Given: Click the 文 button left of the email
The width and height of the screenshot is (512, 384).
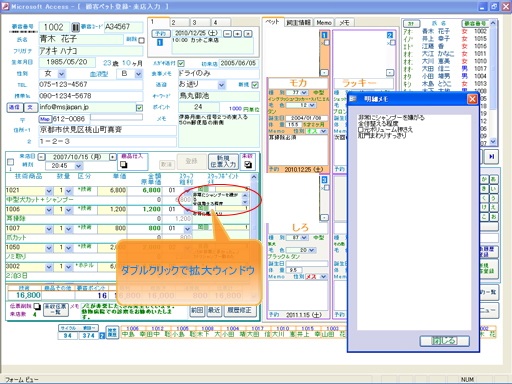Looking at the screenshot, I should pos(30,107).
